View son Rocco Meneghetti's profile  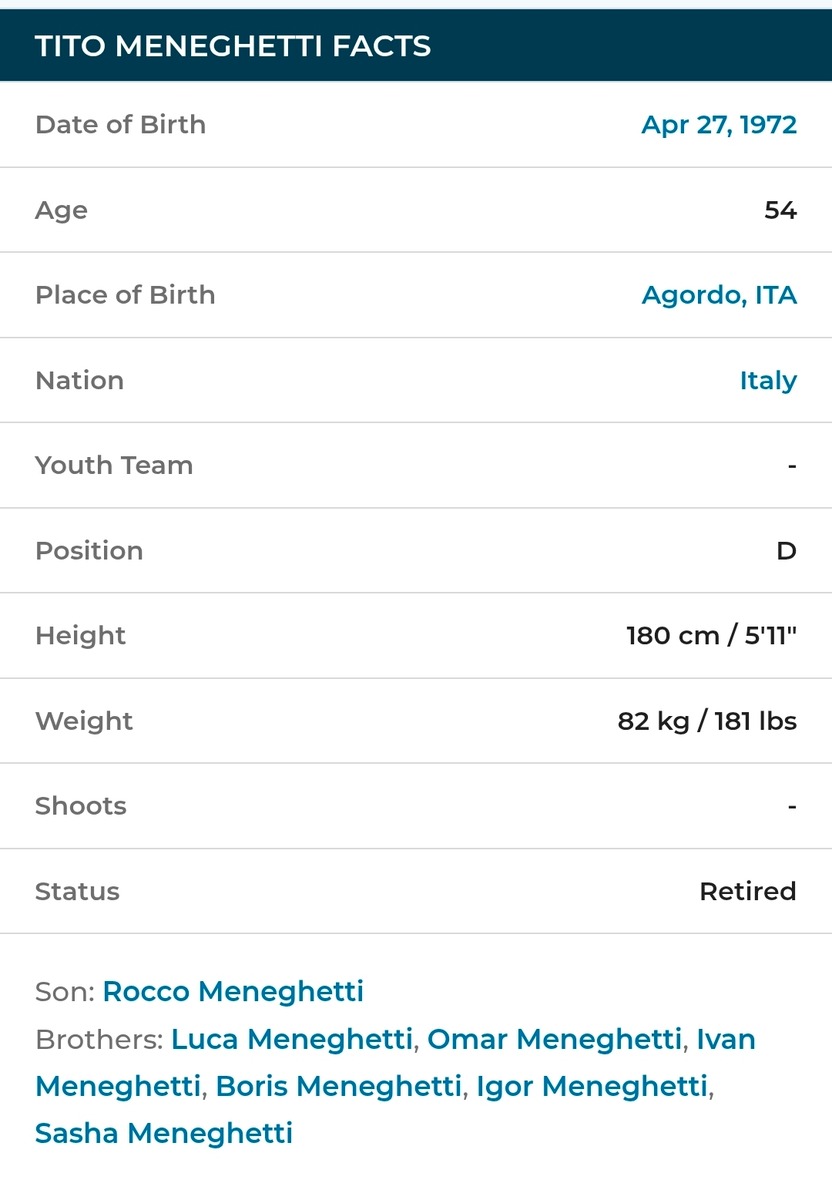click(233, 991)
